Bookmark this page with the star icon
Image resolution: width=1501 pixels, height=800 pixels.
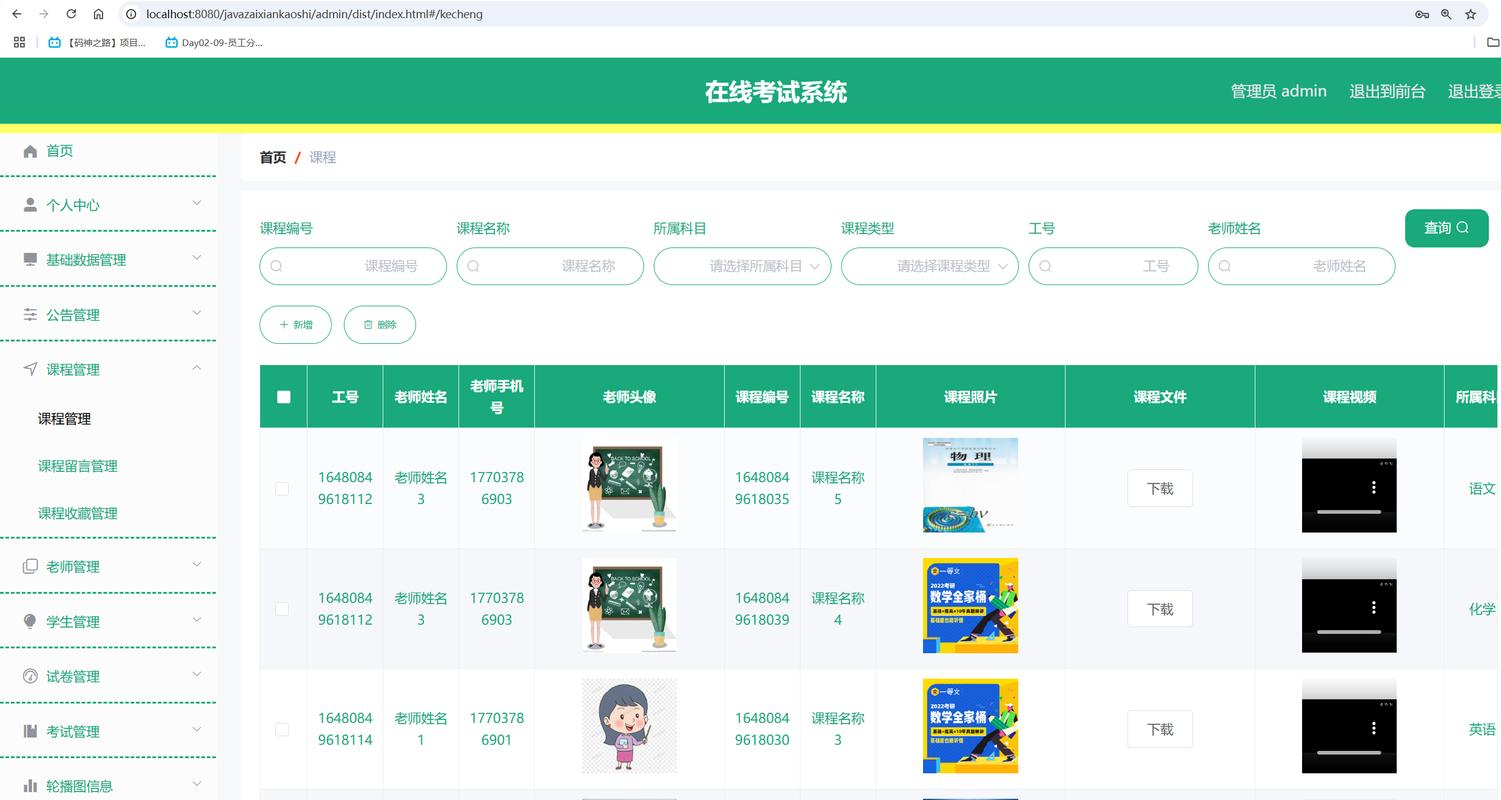pyautogui.click(x=1471, y=14)
